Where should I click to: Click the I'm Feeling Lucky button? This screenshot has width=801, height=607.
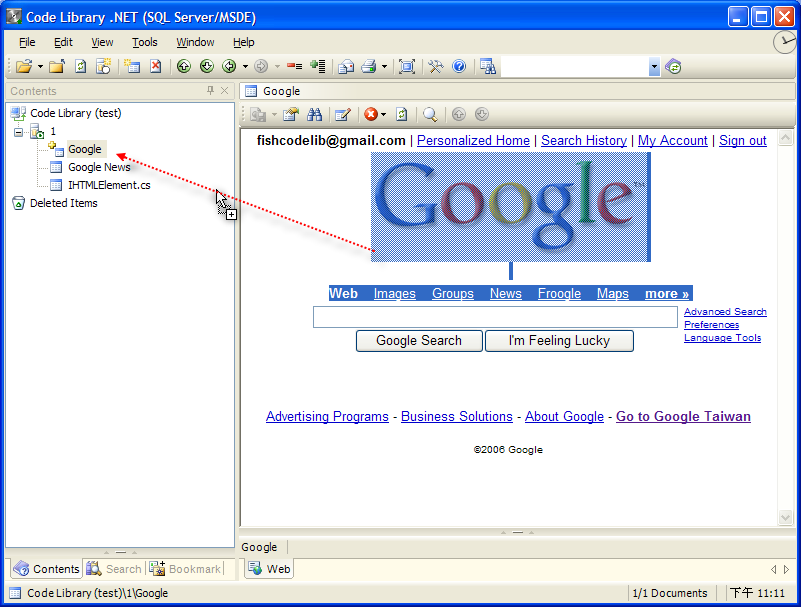pos(559,341)
